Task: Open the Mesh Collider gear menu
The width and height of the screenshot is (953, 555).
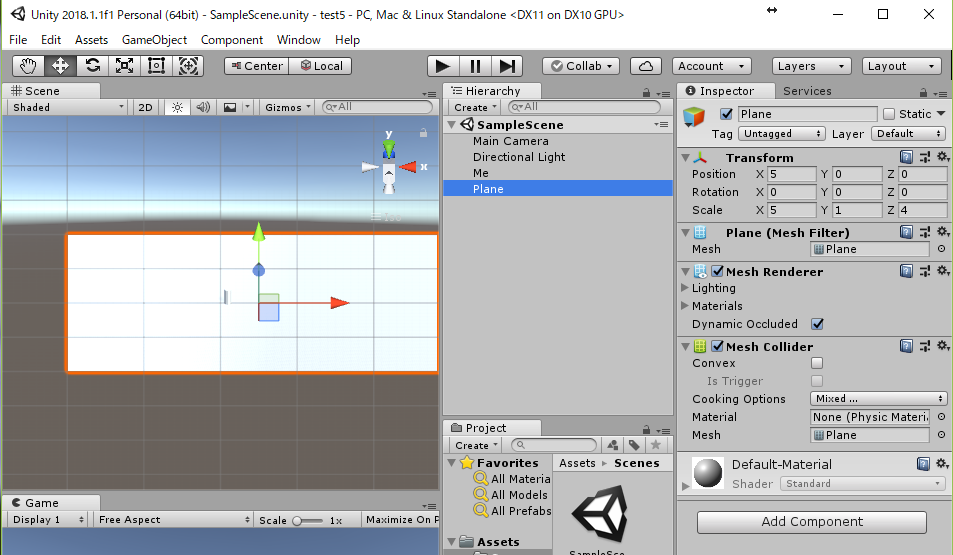Action: point(943,345)
